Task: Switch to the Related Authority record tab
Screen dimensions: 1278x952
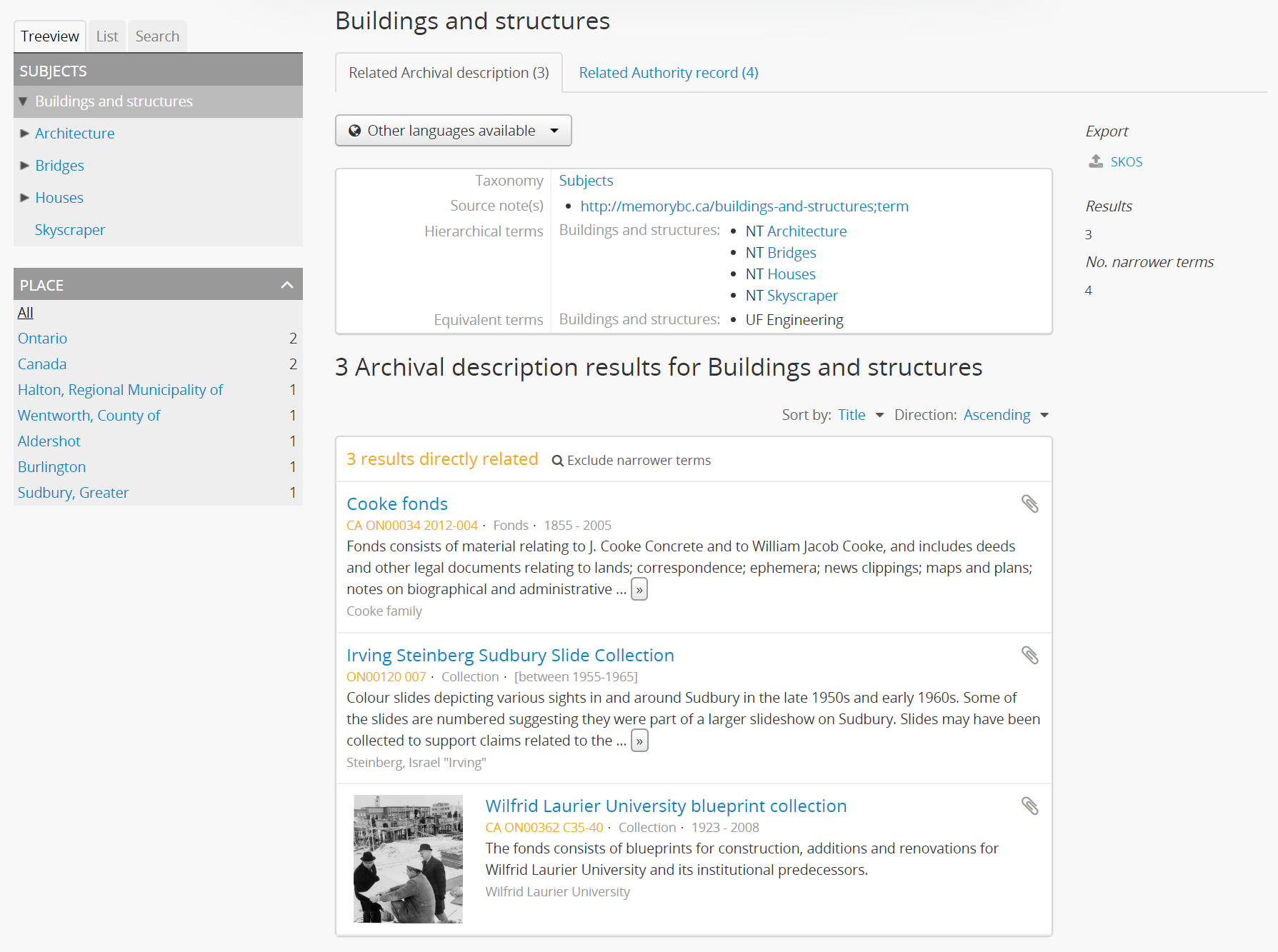Action: pyautogui.click(x=668, y=72)
